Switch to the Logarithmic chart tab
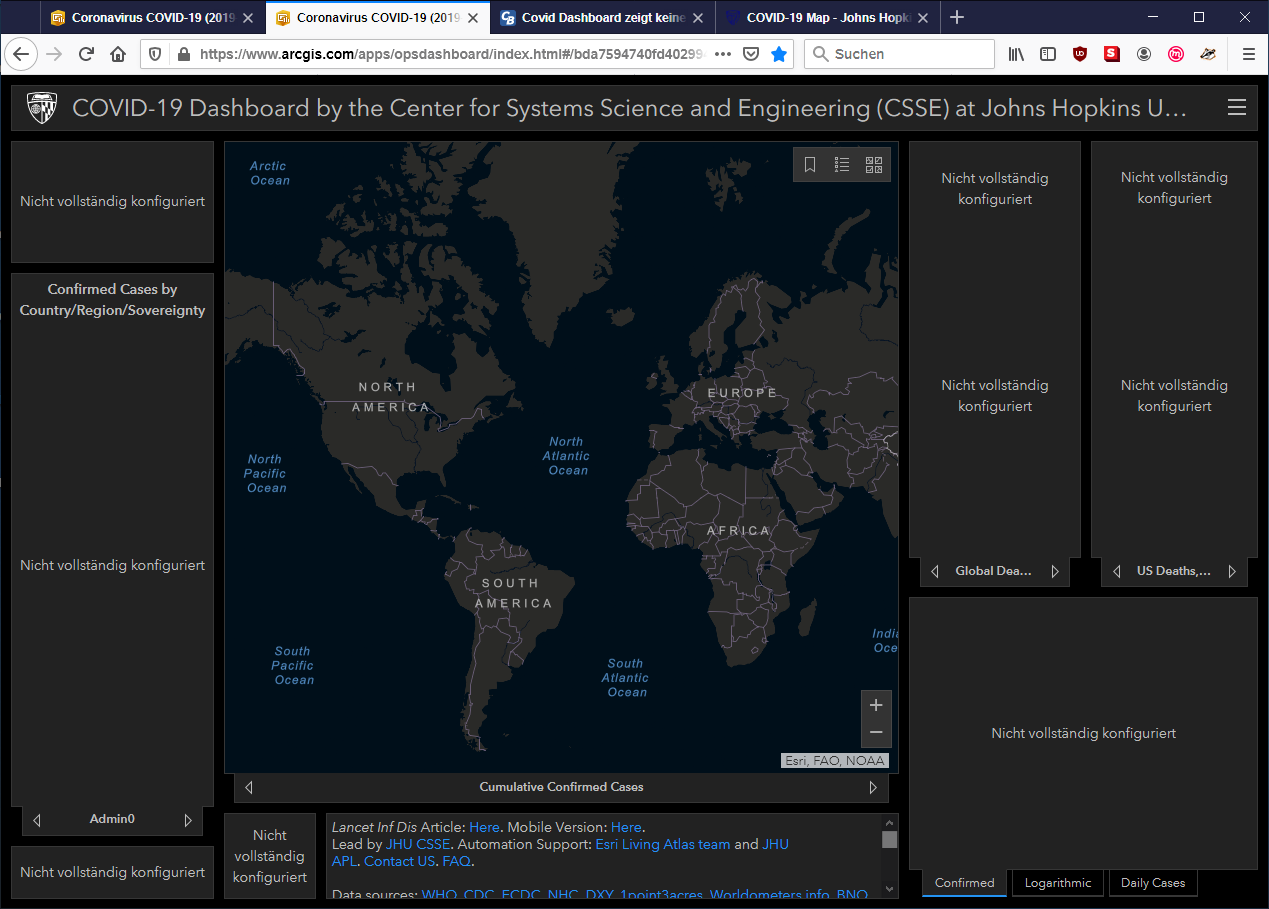1269x909 pixels. 1058,883
